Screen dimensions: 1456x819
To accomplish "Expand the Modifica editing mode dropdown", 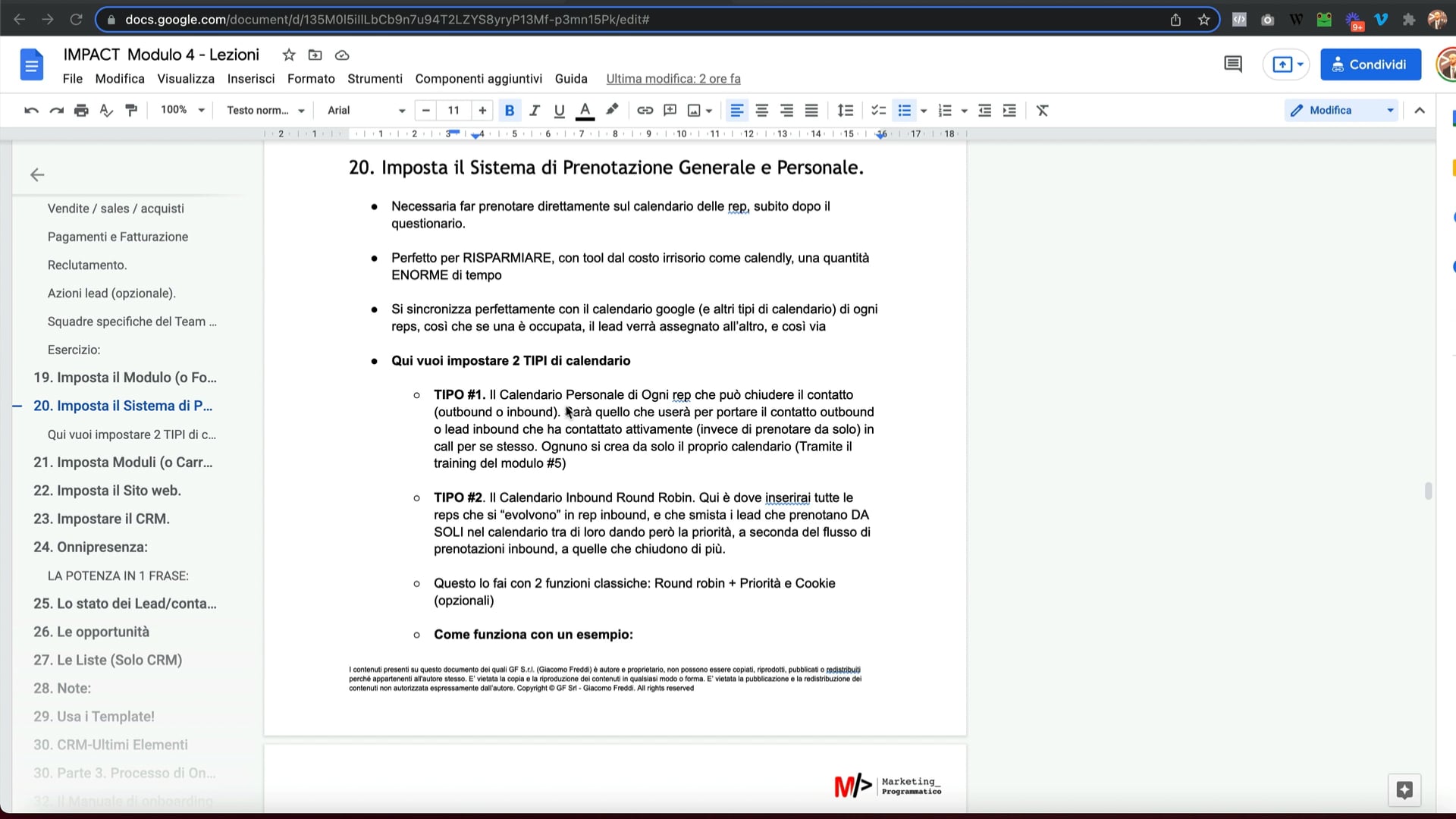I will point(1390,111).
